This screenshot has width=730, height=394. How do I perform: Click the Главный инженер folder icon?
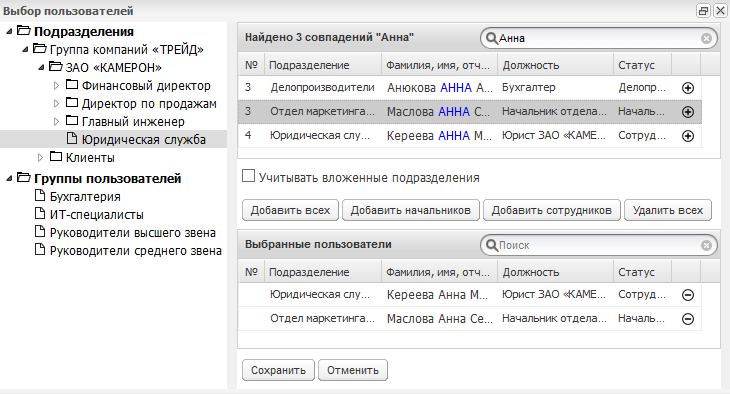(x=72, y=121)
